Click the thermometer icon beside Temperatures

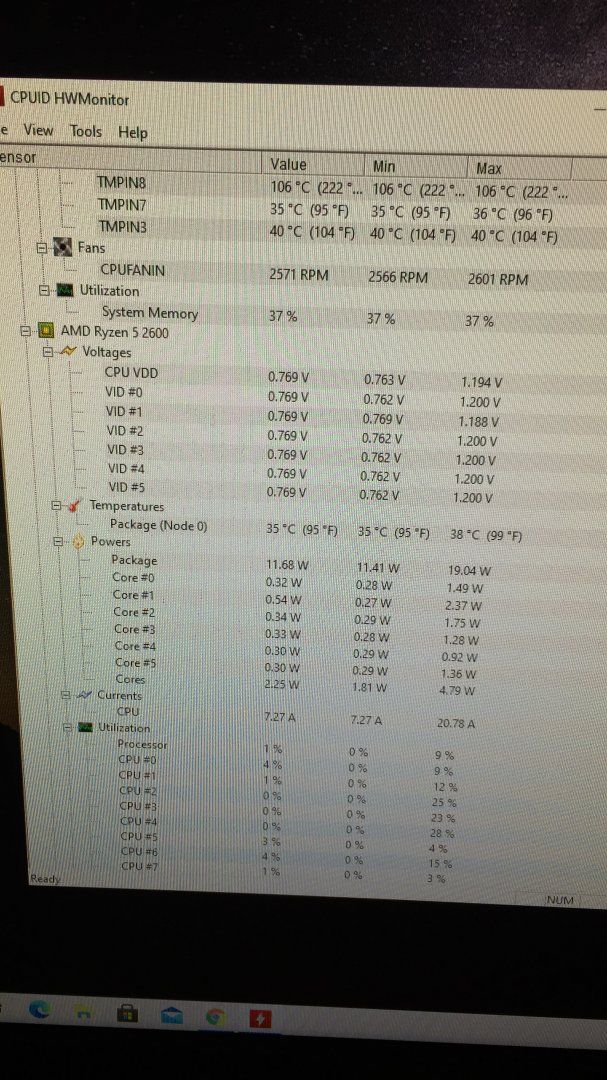click(x=76, y=506)
